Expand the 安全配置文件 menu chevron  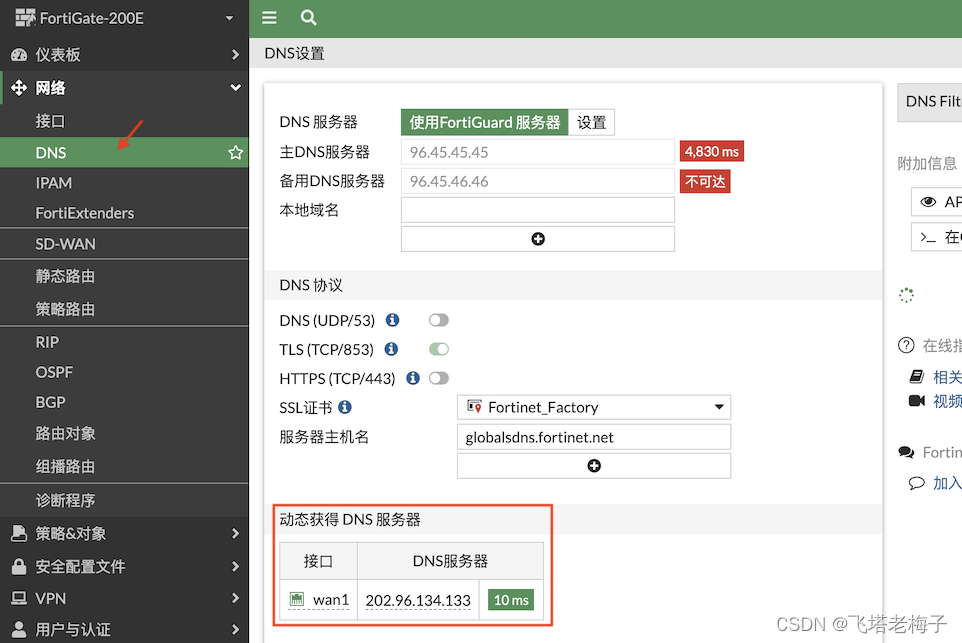click(235, 566)
